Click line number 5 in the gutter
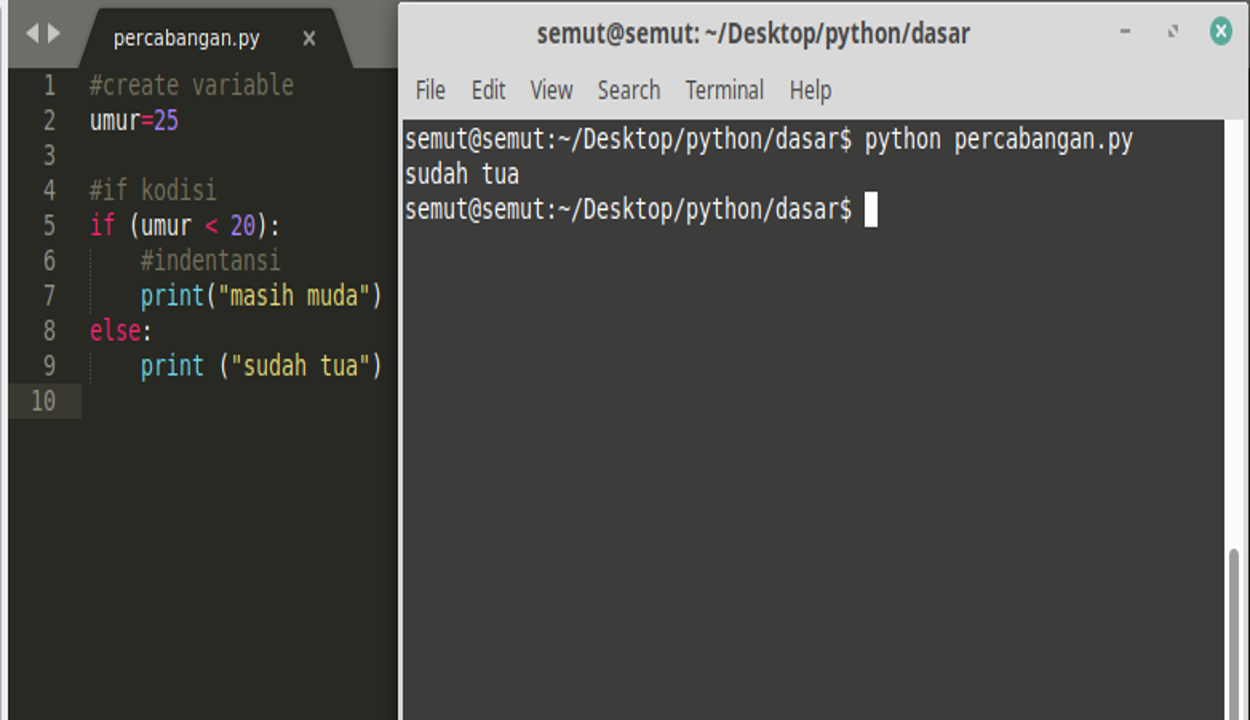 (49, 226)
